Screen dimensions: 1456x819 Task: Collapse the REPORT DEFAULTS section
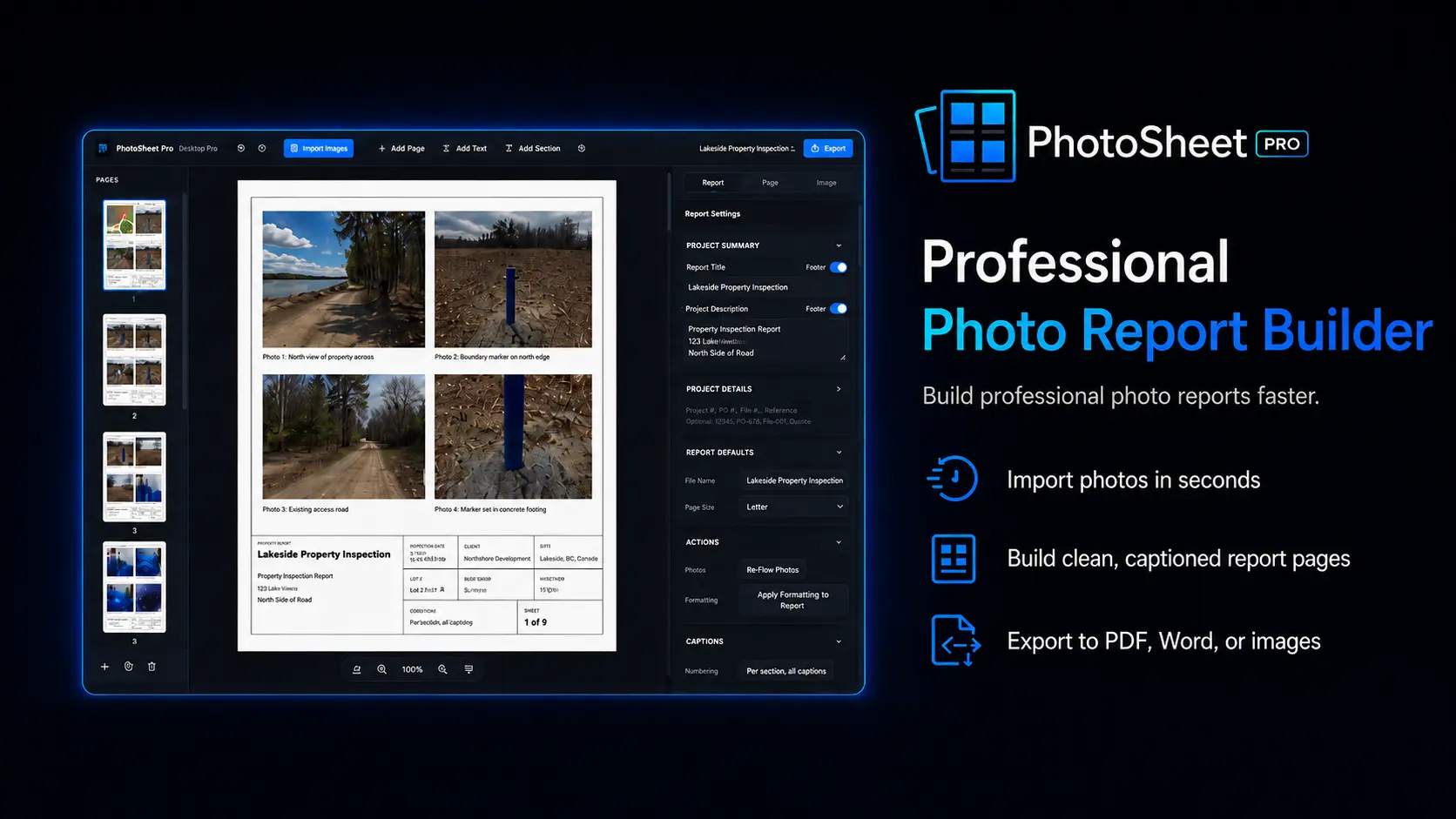[x=839, y=453]
